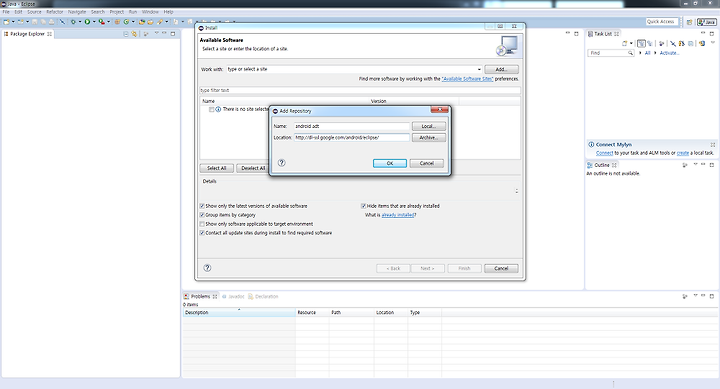Screen dimensions: 720x389
Task: Click the Scheduled icon in Task List
Action: click(x=650, y=43)
